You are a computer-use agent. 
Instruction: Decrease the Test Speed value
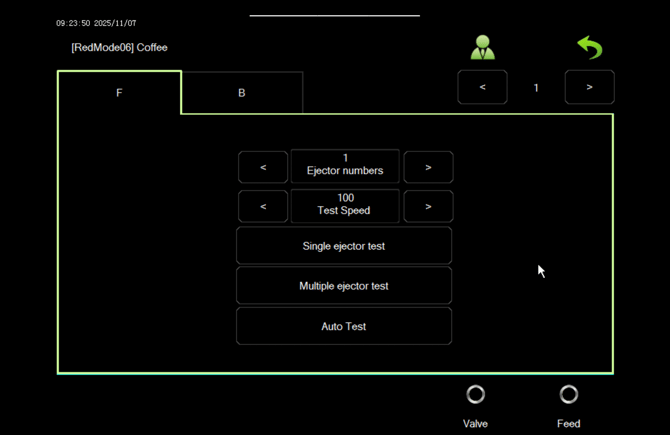point(263,207)
